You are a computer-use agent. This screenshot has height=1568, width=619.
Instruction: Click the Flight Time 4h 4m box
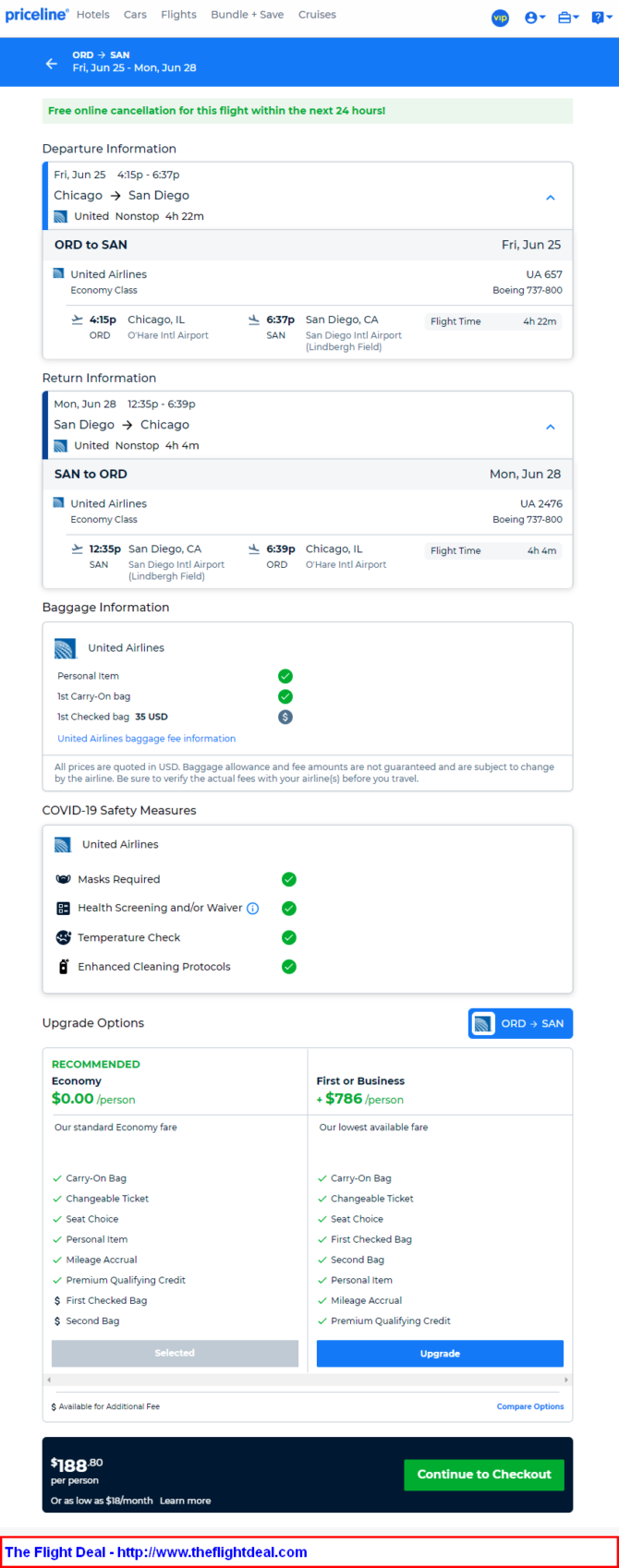[493, 550]
